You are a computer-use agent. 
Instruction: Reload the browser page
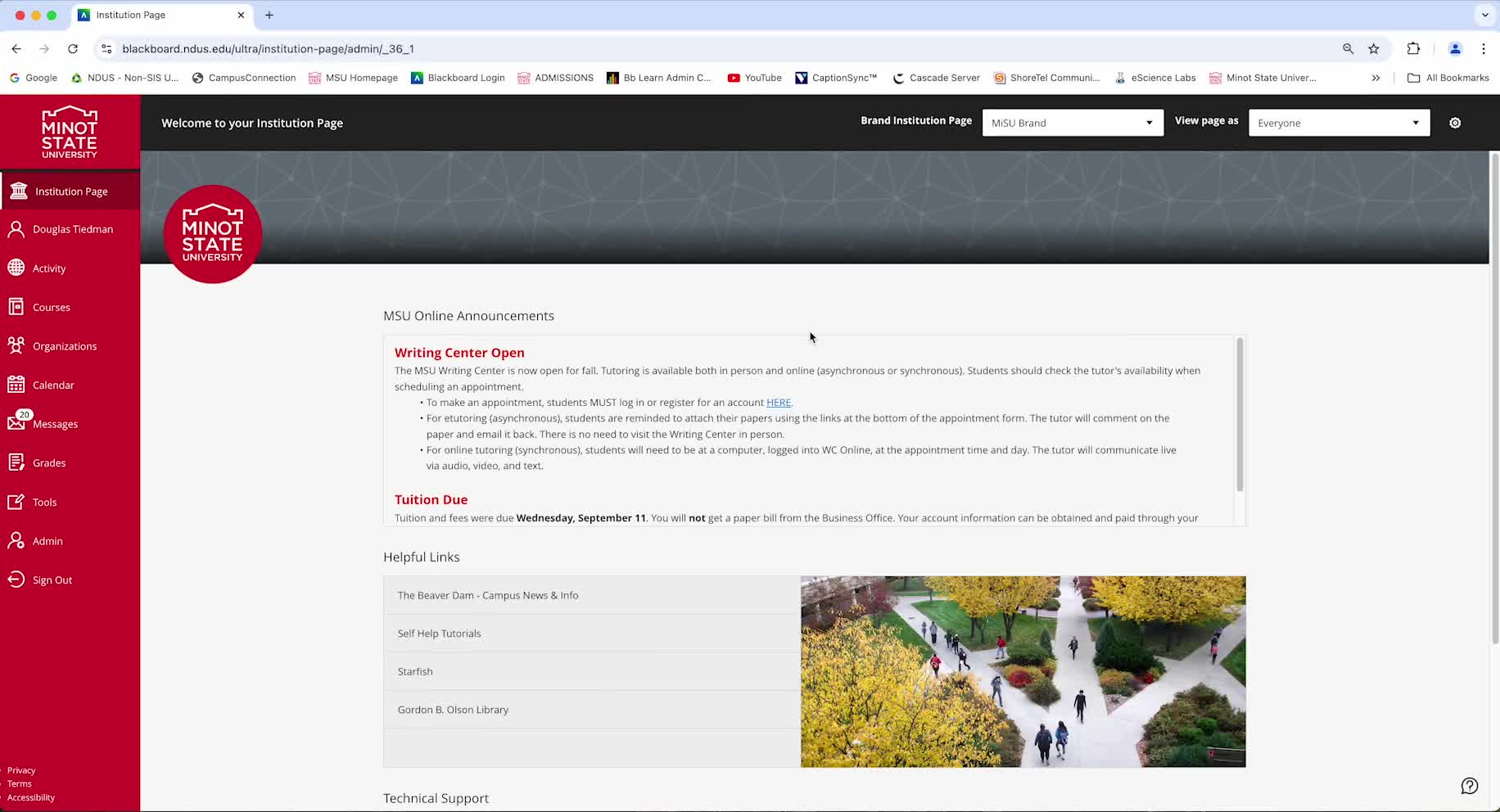73,49
